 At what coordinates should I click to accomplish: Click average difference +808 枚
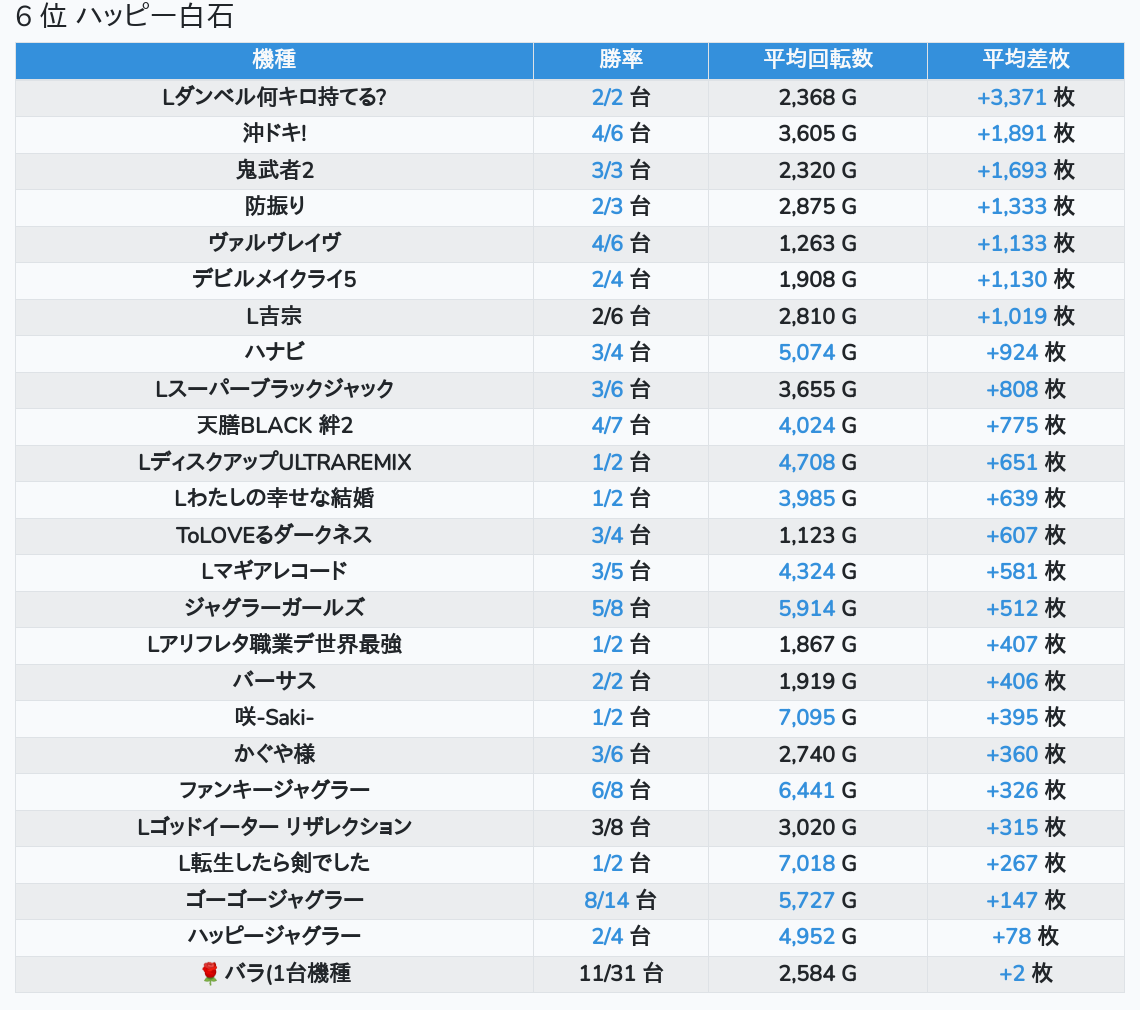coord(1026,389)
